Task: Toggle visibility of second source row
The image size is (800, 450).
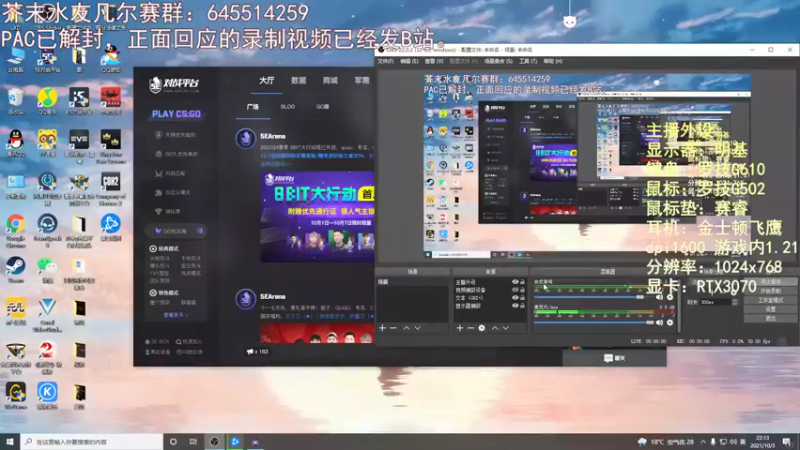Action: pyautogui.click(x=515, y=290)
